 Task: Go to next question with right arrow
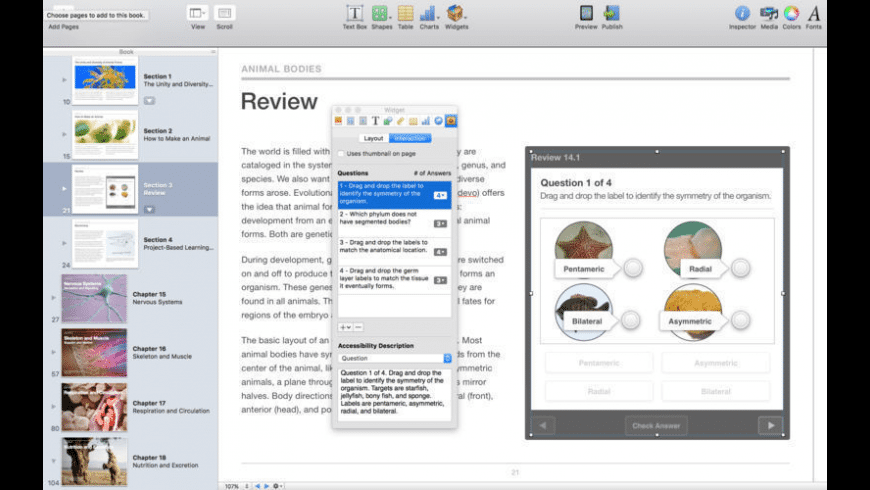[770, 426]
